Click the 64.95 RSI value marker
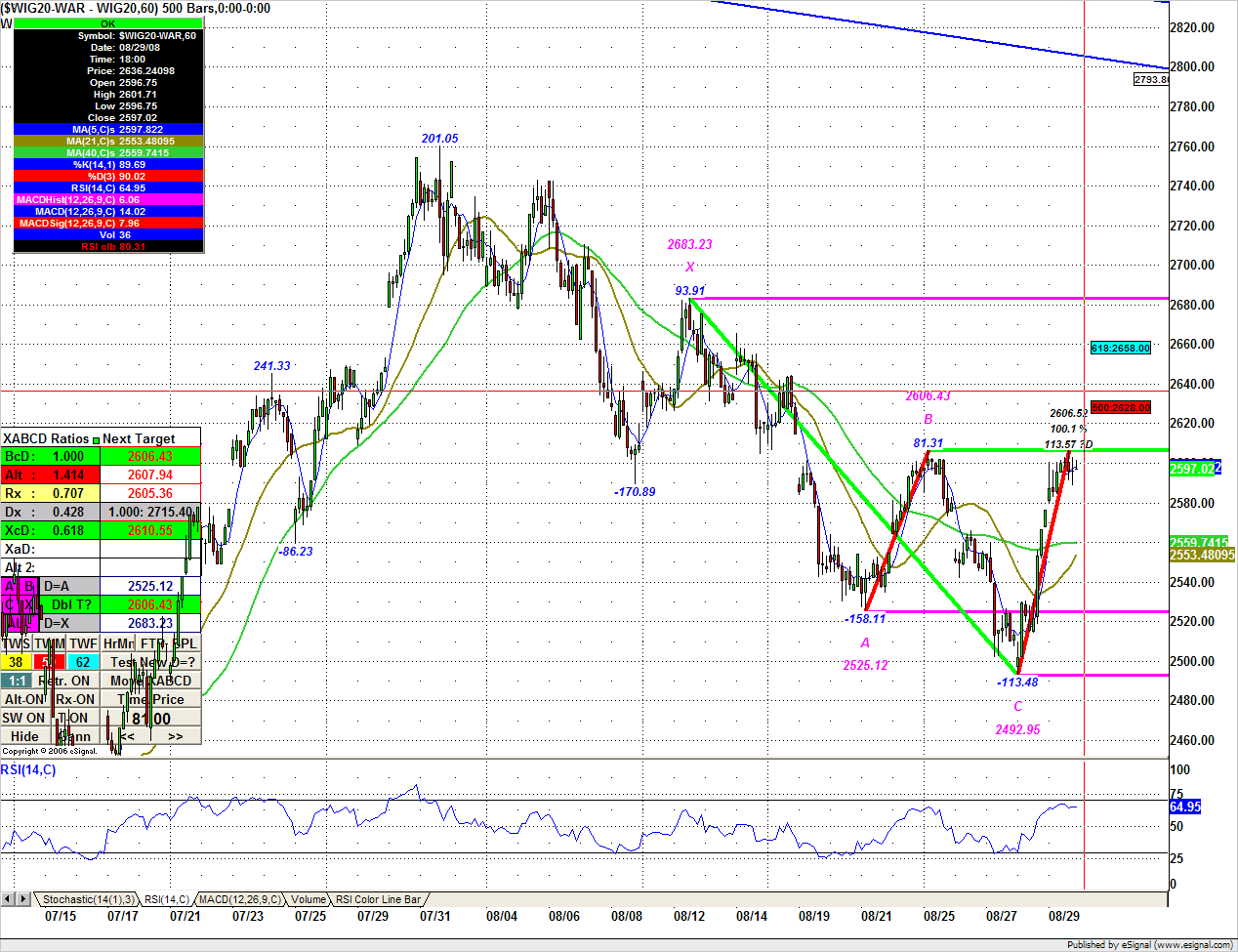 coord(1185,807)
